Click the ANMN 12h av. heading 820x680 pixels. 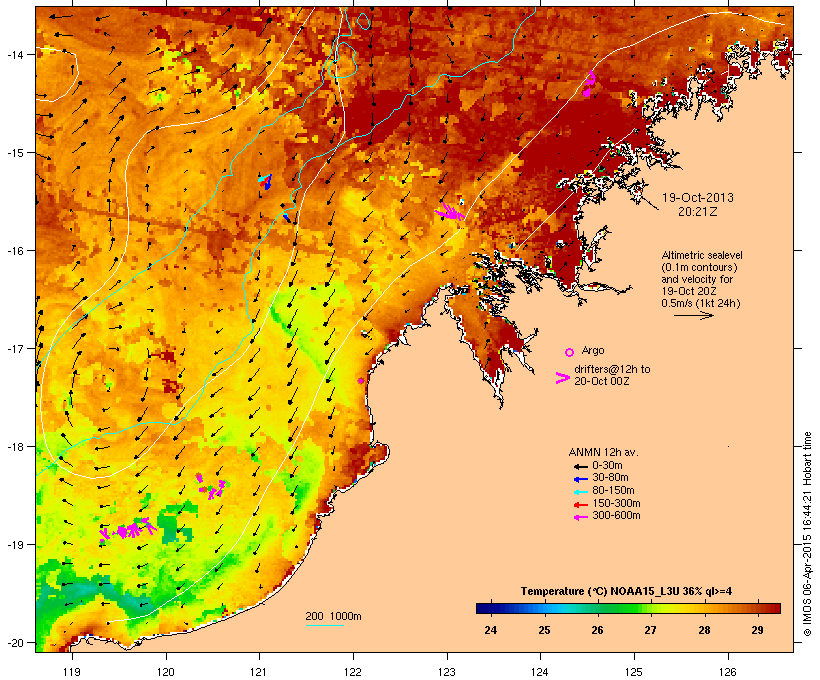(x=603, y=452)
